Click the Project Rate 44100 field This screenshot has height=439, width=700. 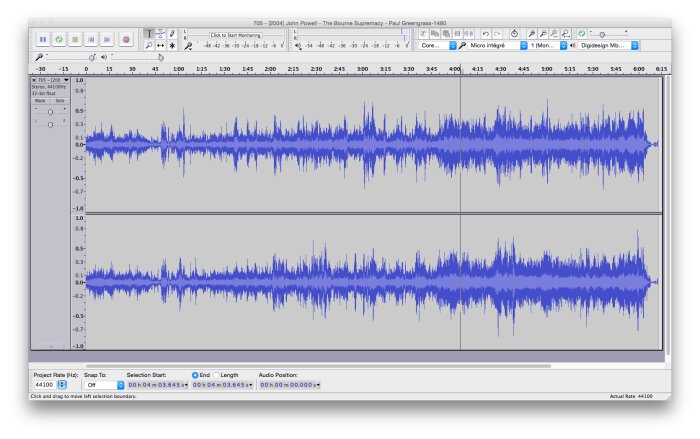[45, 385]
